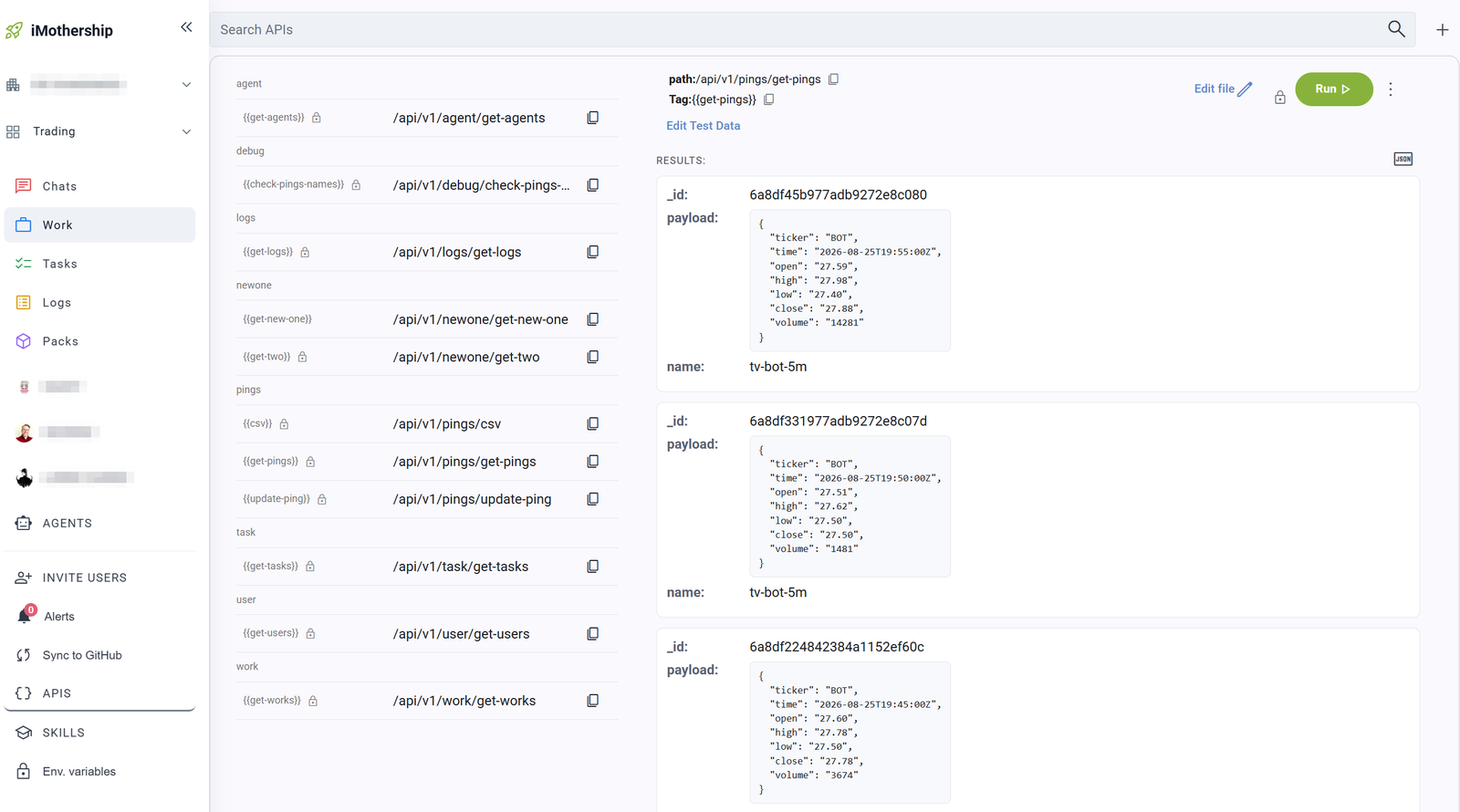Select /api/v1/task/get-tasks endpoint row
1460x812 pixels.
click(427, 567)
